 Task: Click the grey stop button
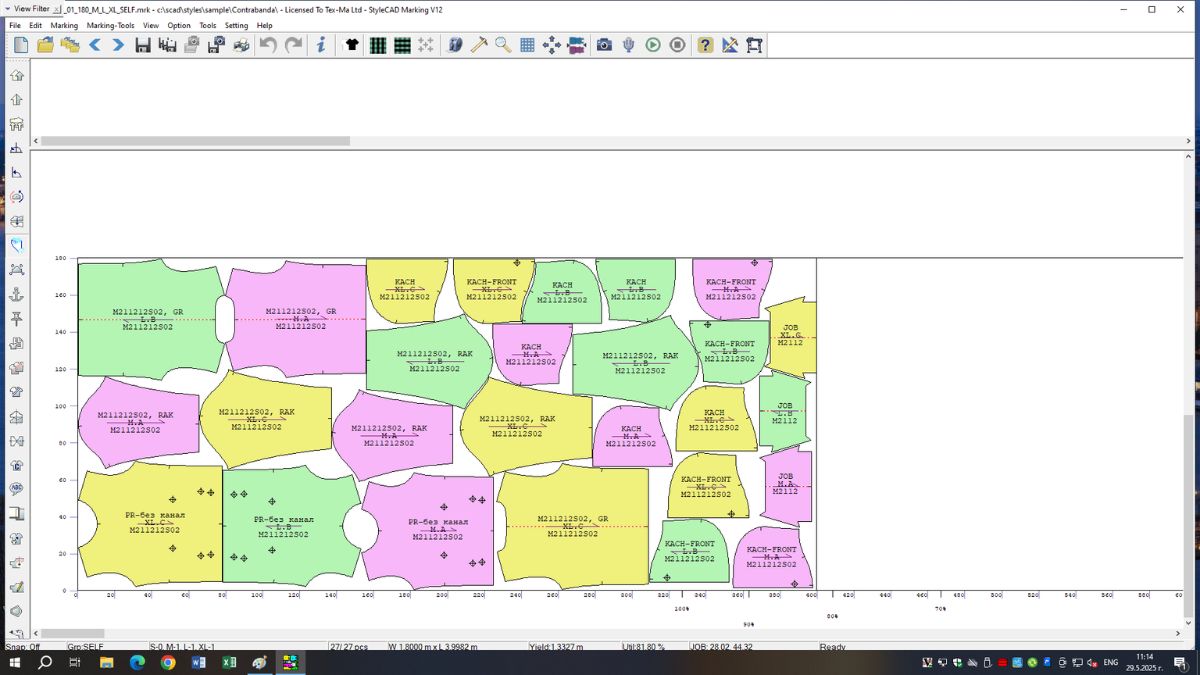coord(678,45)
